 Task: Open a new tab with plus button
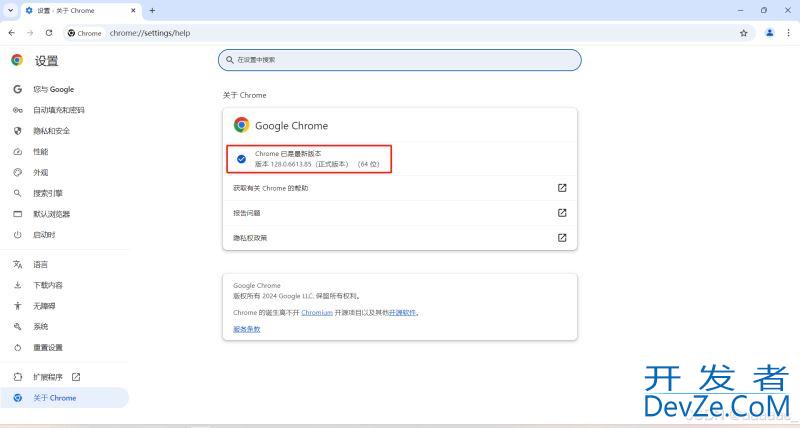point(152,10)
